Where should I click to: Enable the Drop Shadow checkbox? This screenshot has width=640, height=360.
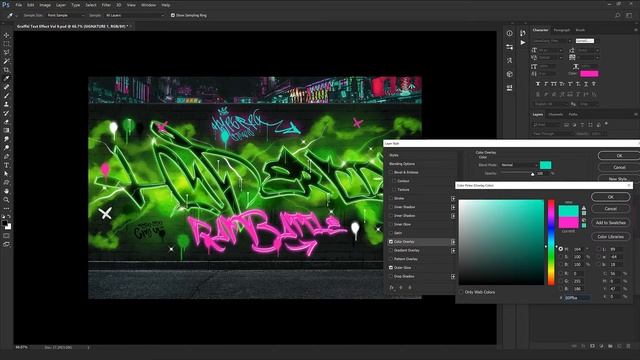click(x=391, y=276)
